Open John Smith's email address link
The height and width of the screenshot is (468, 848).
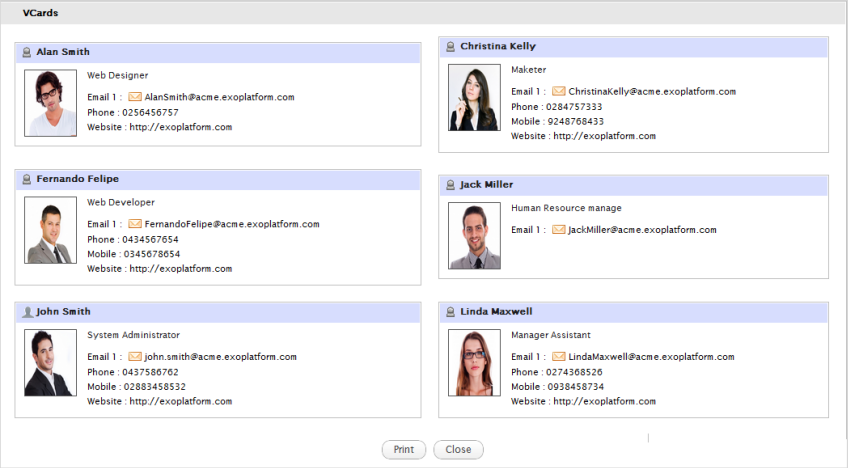220,357
